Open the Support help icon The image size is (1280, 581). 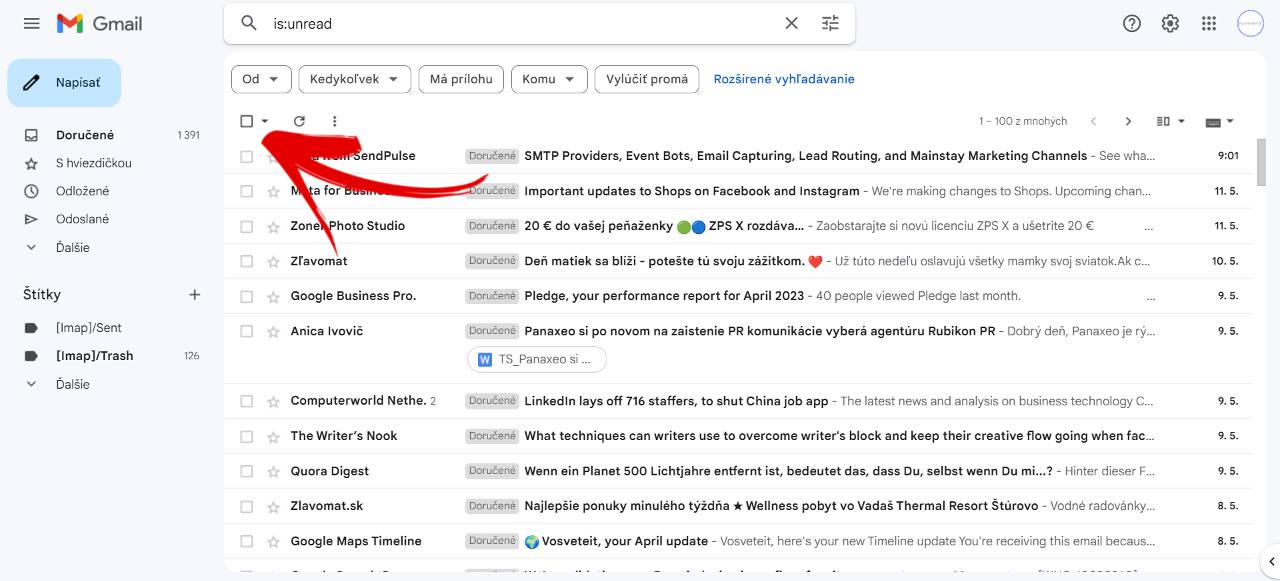point(1132,24)
